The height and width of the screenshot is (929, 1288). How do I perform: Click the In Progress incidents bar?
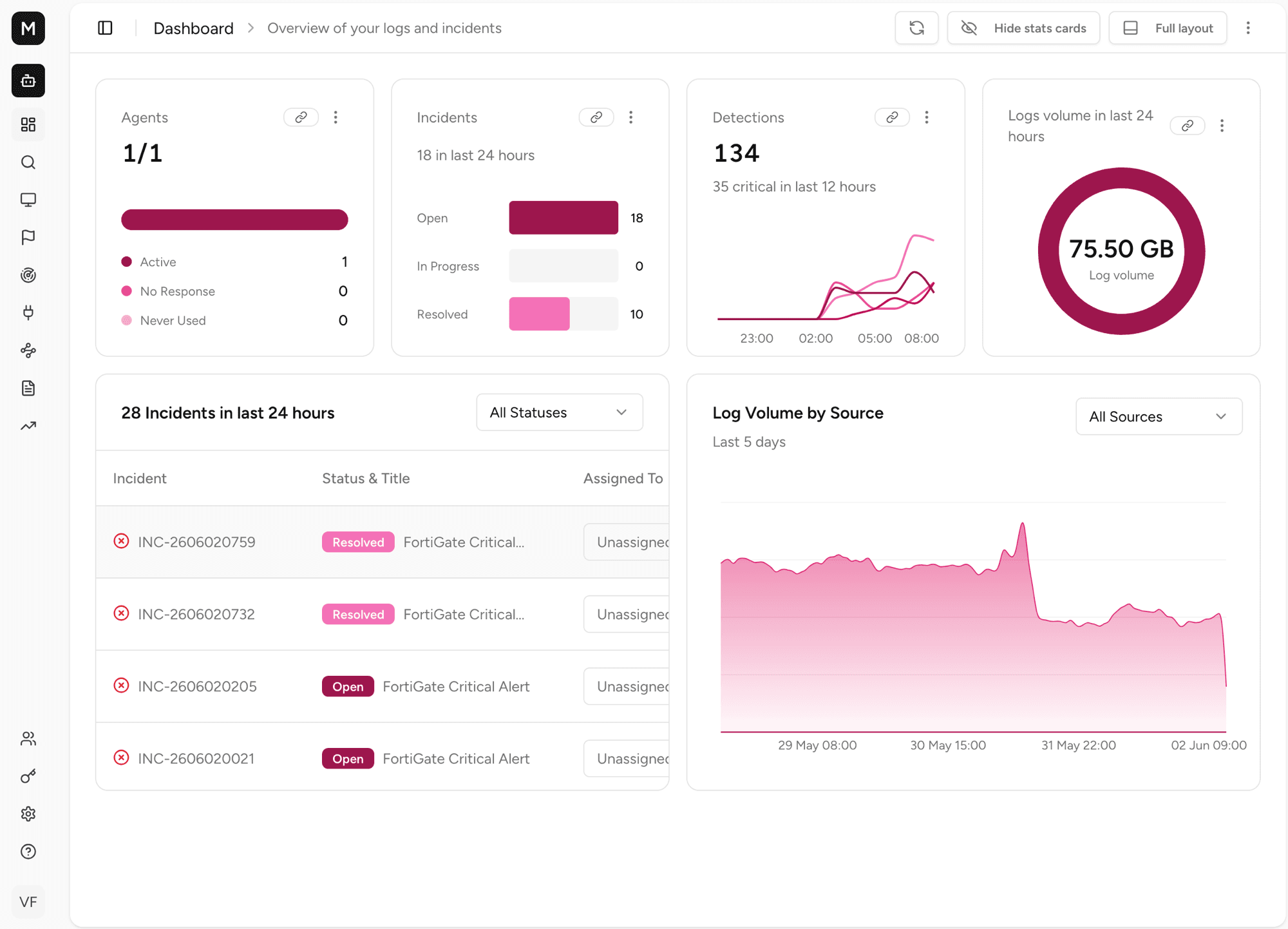point(563,266)
